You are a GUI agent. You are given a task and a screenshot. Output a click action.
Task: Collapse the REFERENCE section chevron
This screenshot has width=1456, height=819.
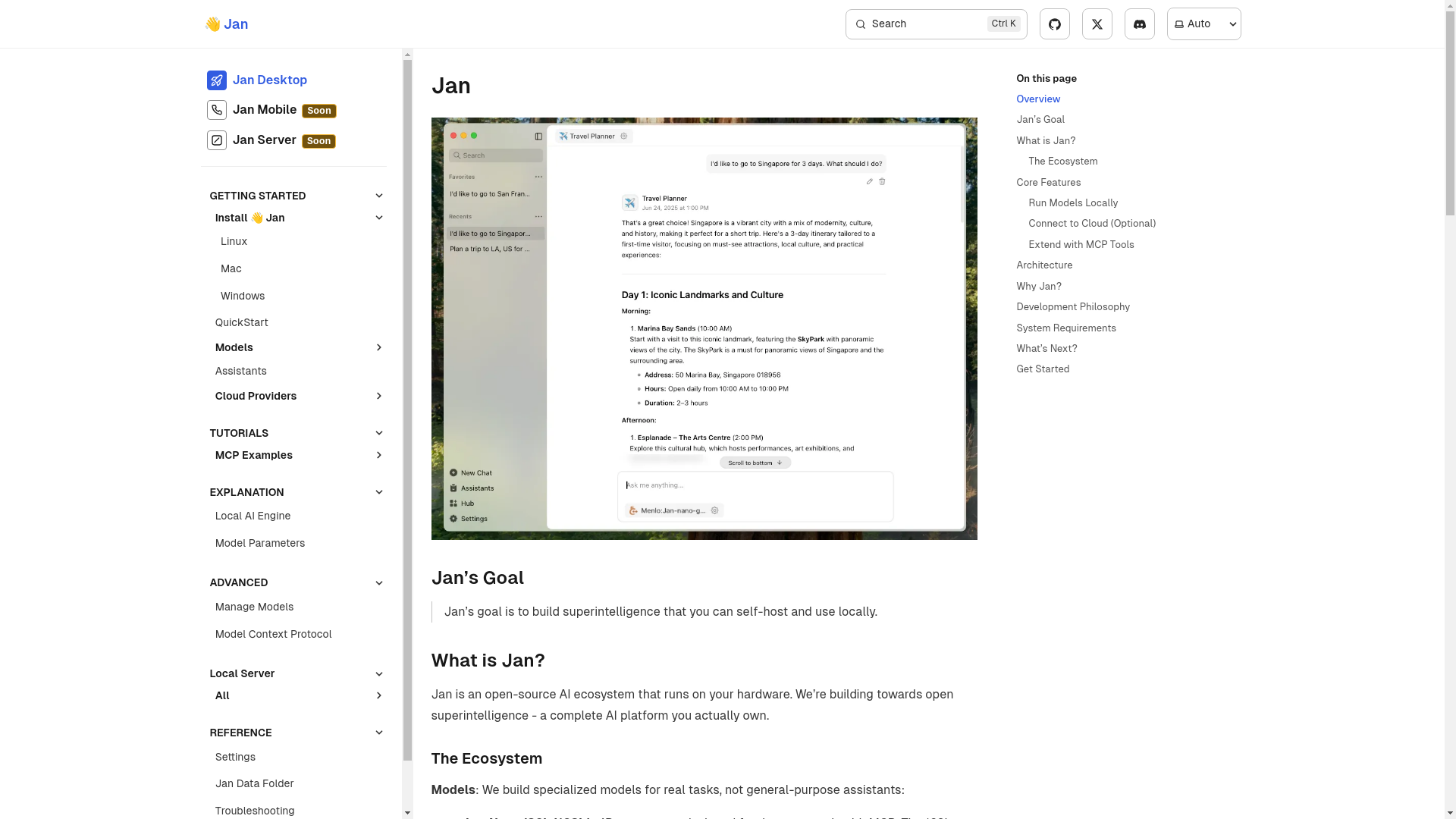click(x=378, y=733)
